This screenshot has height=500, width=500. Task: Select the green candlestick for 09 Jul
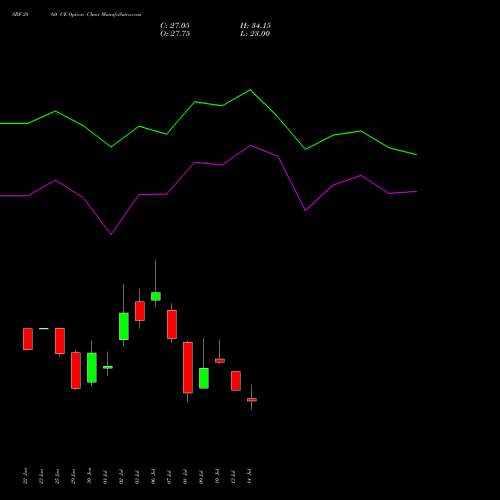point(204,378)
